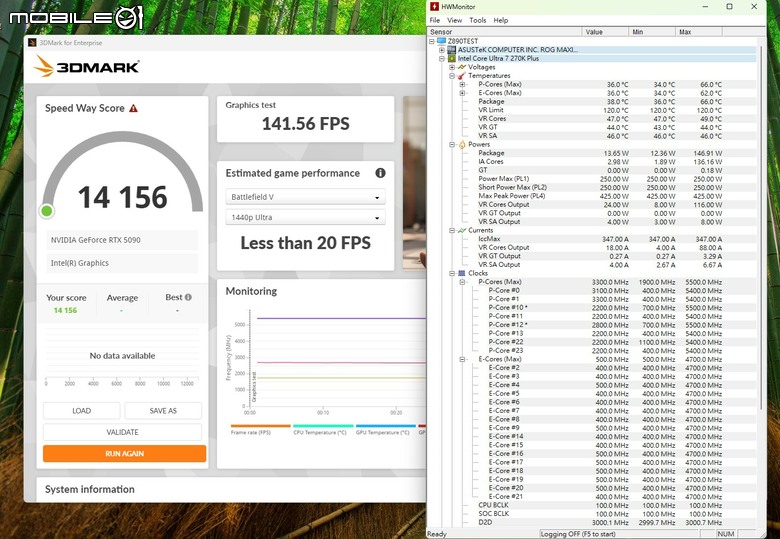Collapse the E-Cores (Max) clocks node
Viewport: 780px width, 539px height.
[462, 359]
